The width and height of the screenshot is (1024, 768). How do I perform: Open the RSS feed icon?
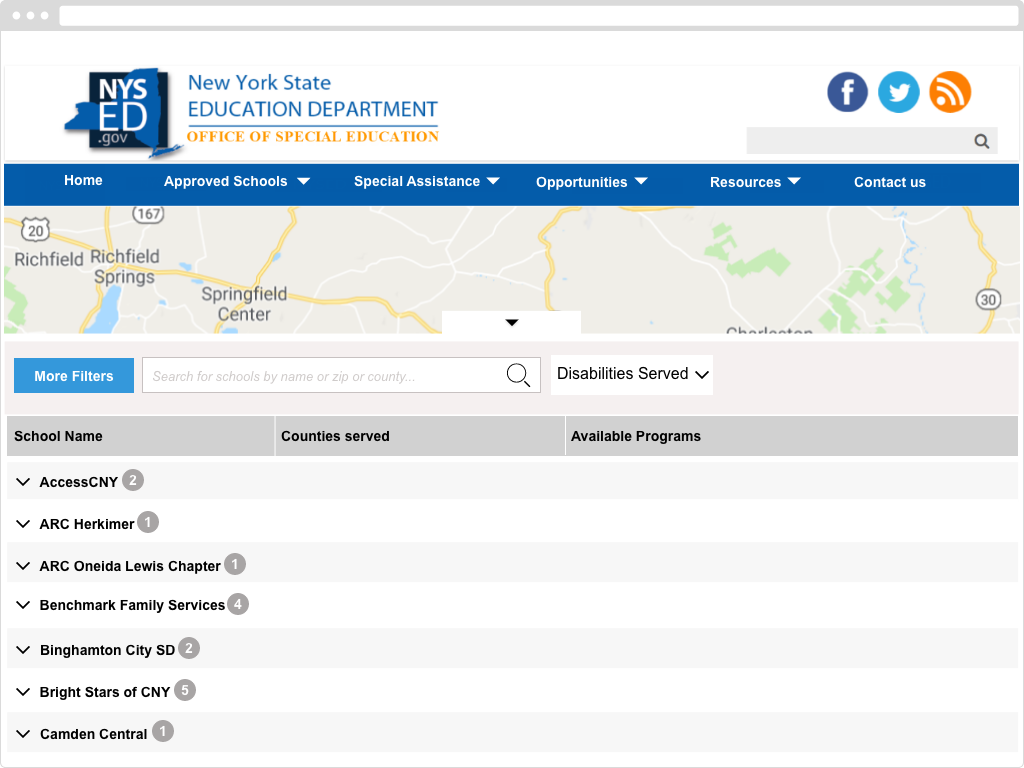point(950,92)
